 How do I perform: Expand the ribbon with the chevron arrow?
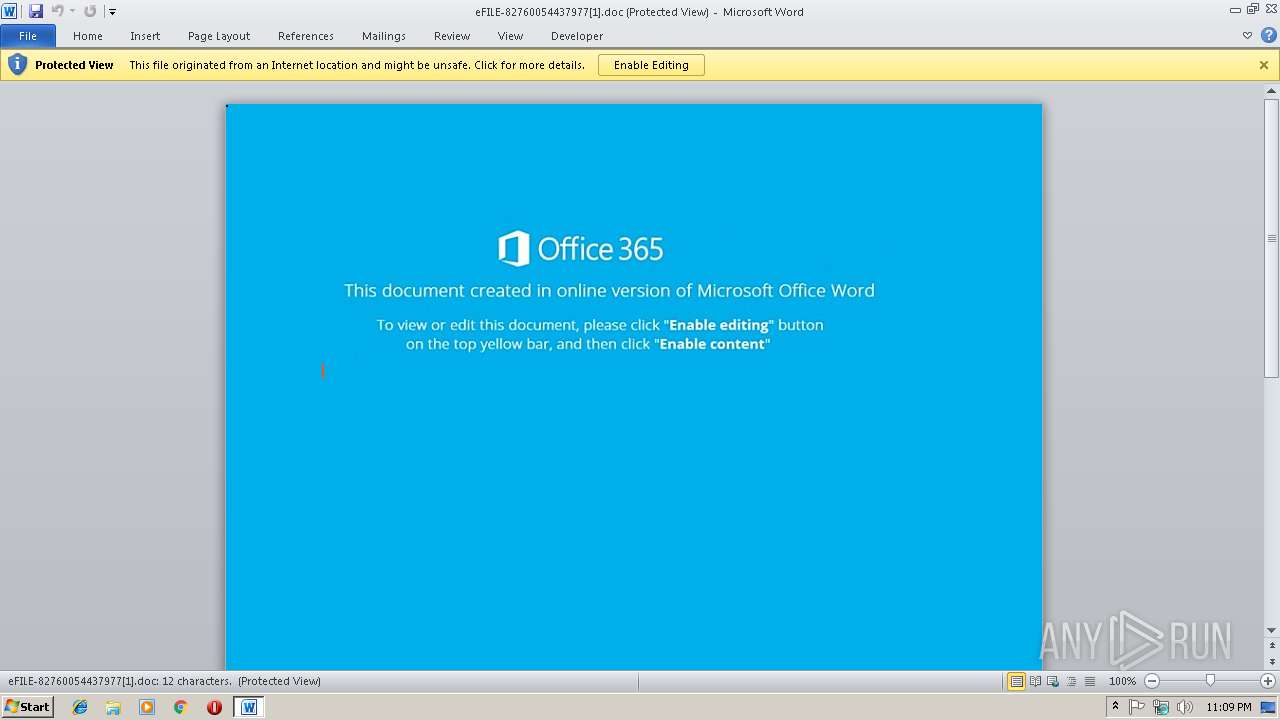1247,36
